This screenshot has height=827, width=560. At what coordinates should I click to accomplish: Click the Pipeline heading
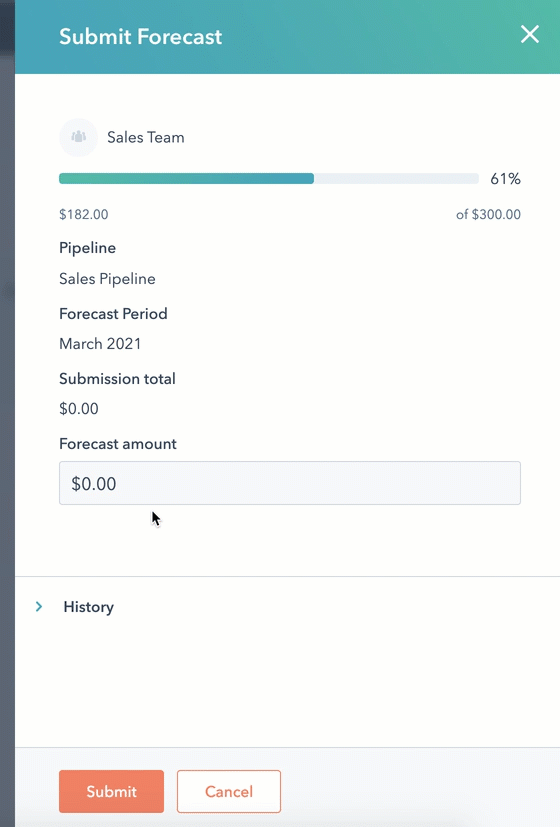[88, 248]
